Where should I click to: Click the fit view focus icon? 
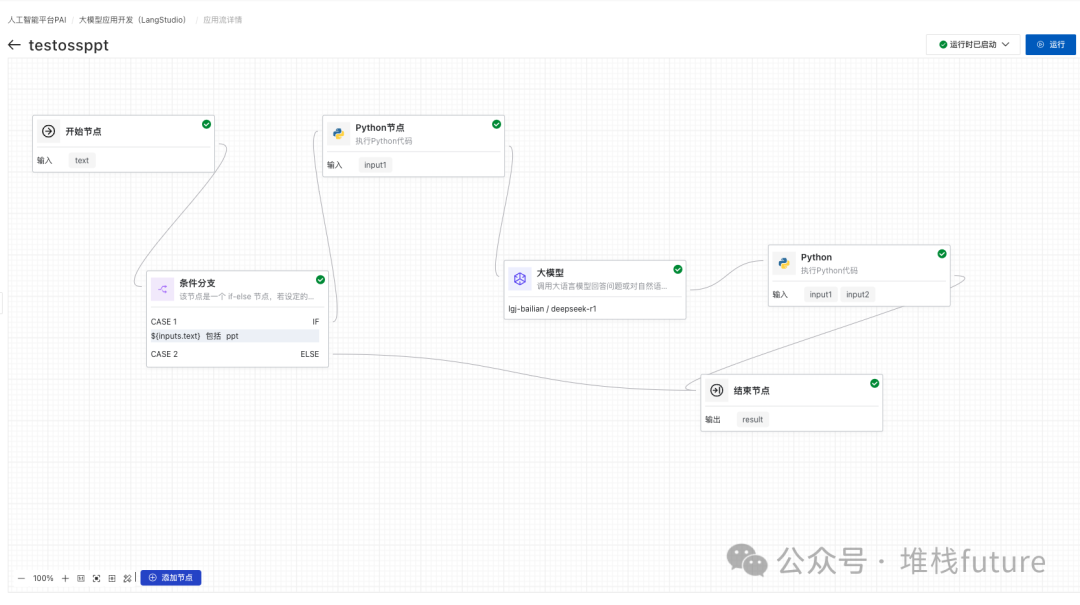click(96, 578)
